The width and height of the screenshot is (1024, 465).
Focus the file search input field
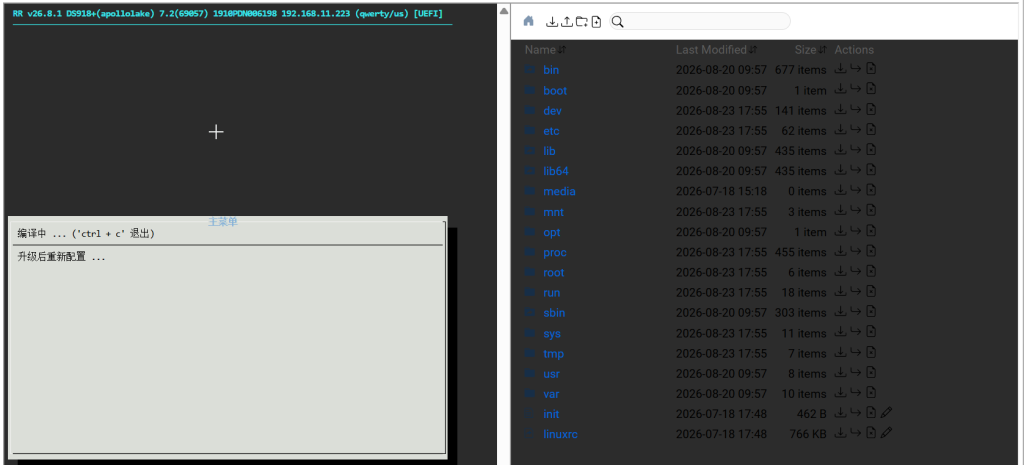tap(700, 22)
